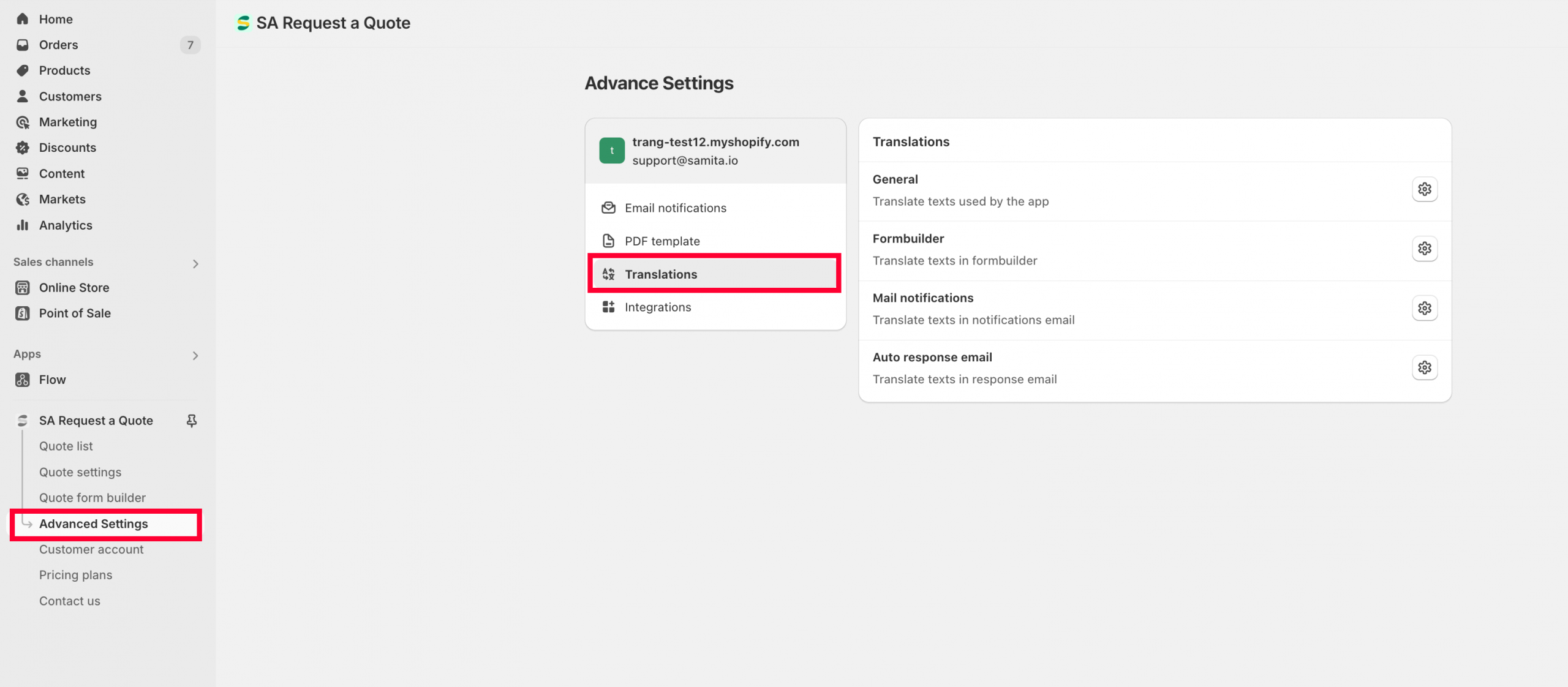The width and height of the screenshot is (1568, 687).
Task: Open PDF template settings tab
Action: [715, 241]
